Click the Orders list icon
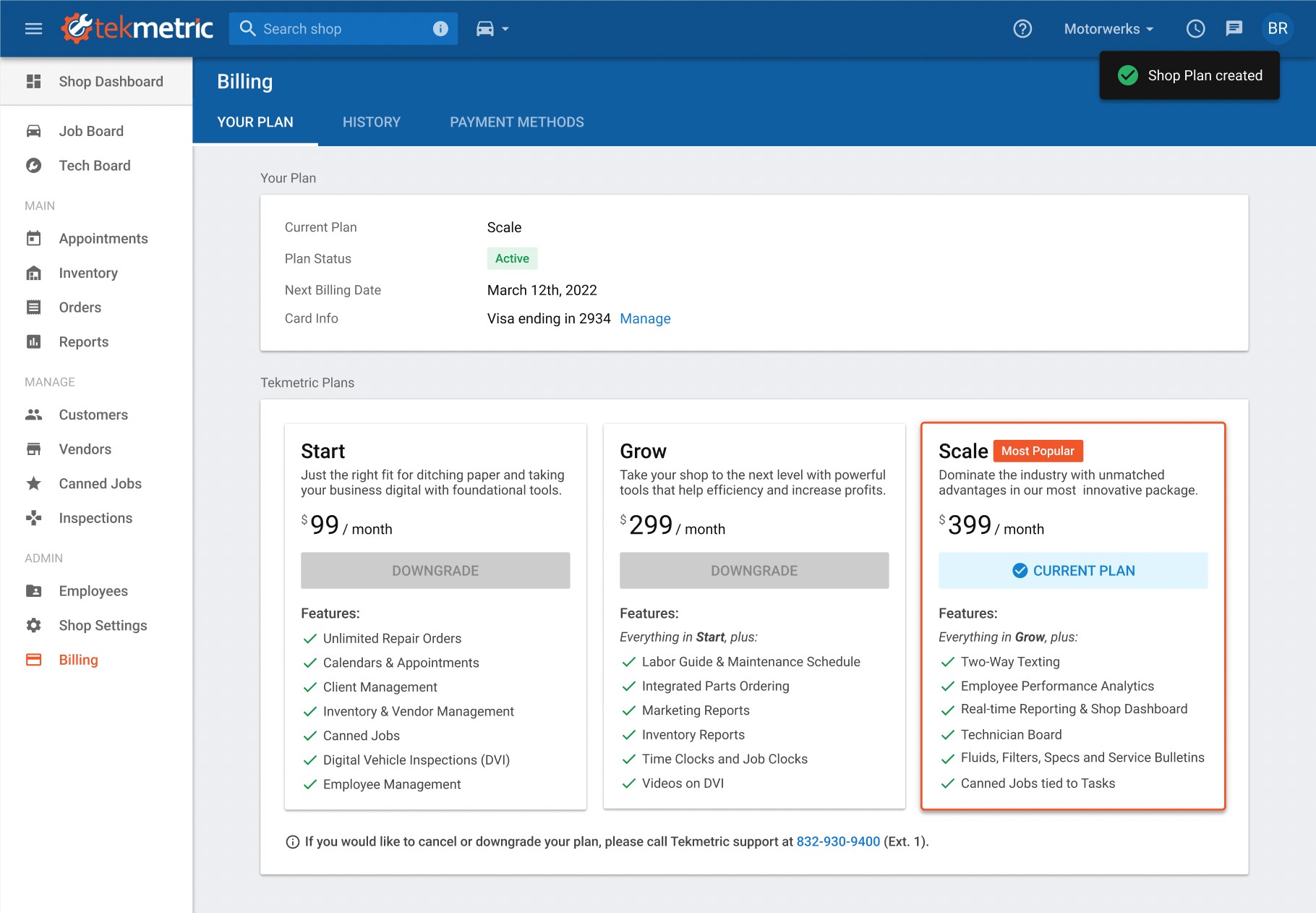The width and height of the screenshot is (1316, 913). pyautogui.click(x=33, y=307)
